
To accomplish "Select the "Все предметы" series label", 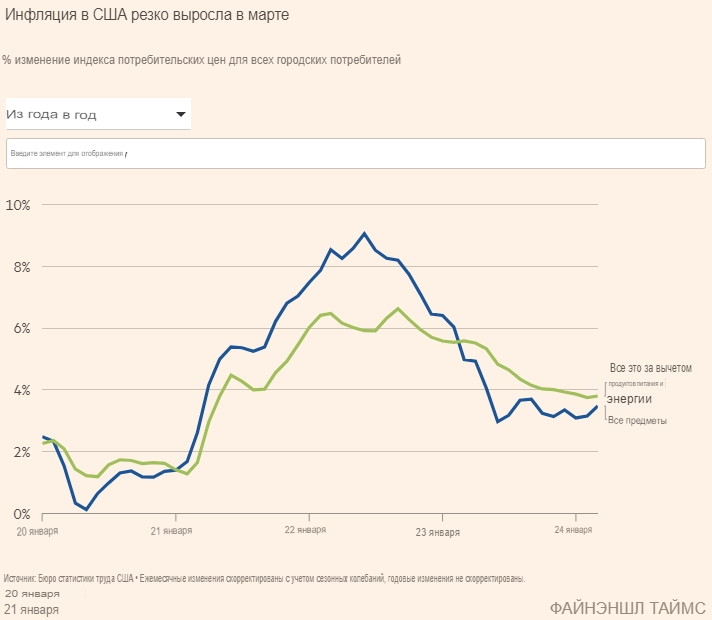I will tap(637, 421).
